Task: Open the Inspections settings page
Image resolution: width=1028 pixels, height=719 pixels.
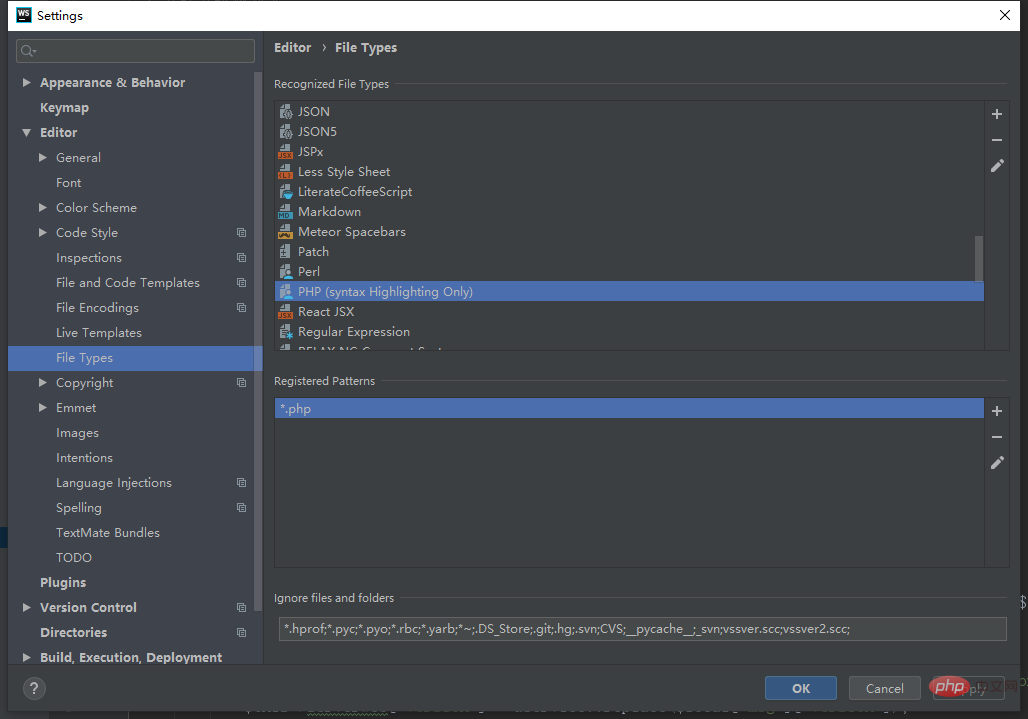Action: 89,258
